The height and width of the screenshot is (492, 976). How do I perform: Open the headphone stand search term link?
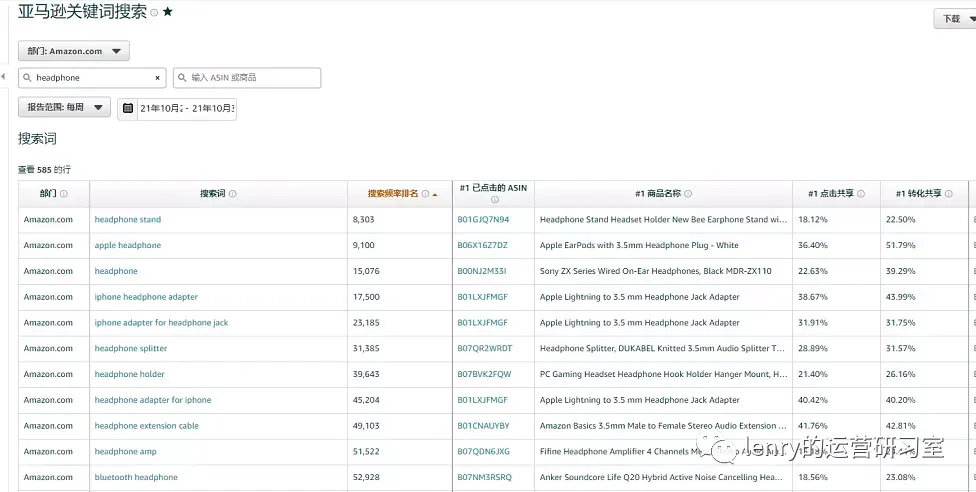coord(128,219)
